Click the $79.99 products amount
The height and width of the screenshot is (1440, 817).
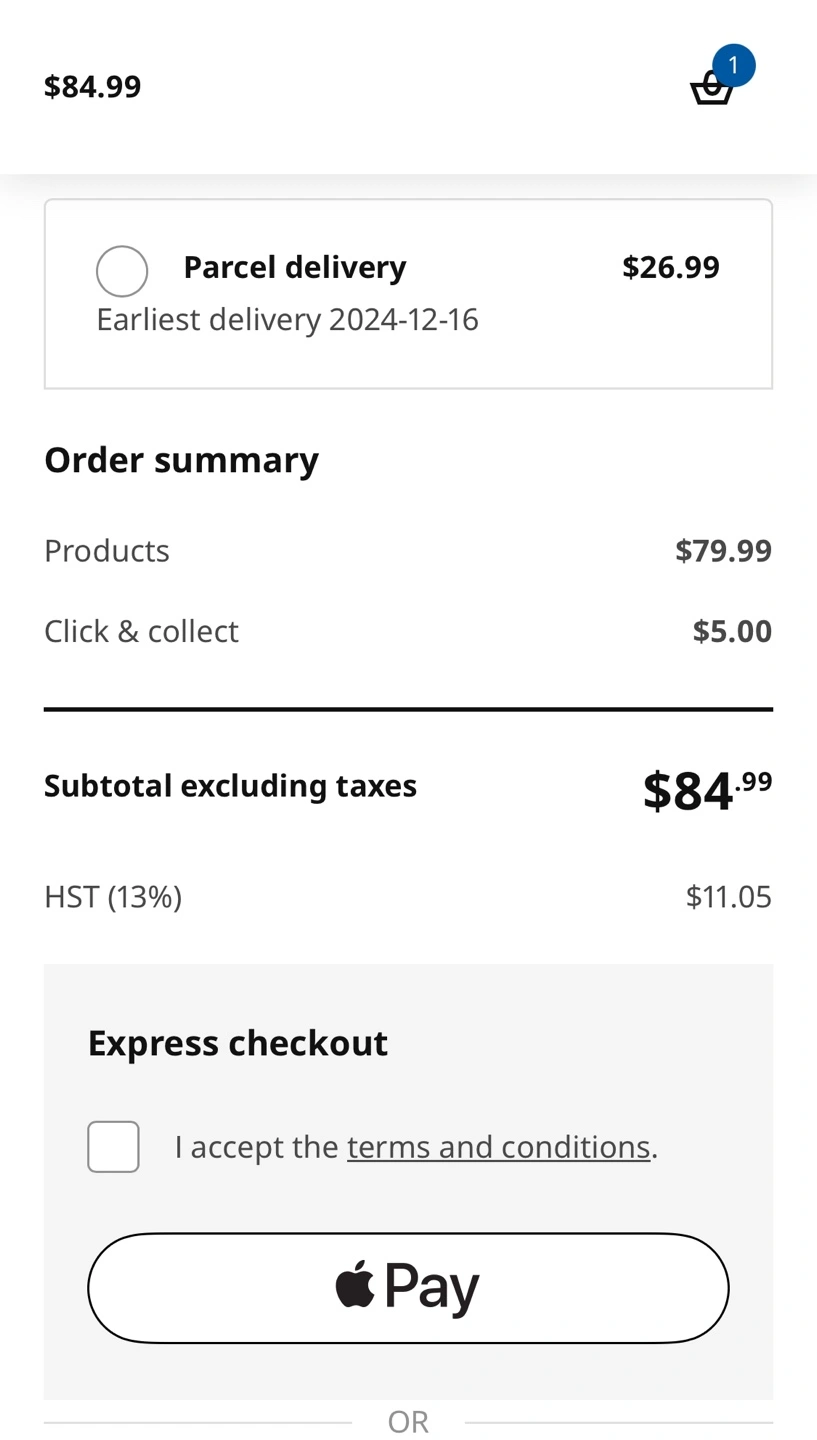[x=723, y=551]
